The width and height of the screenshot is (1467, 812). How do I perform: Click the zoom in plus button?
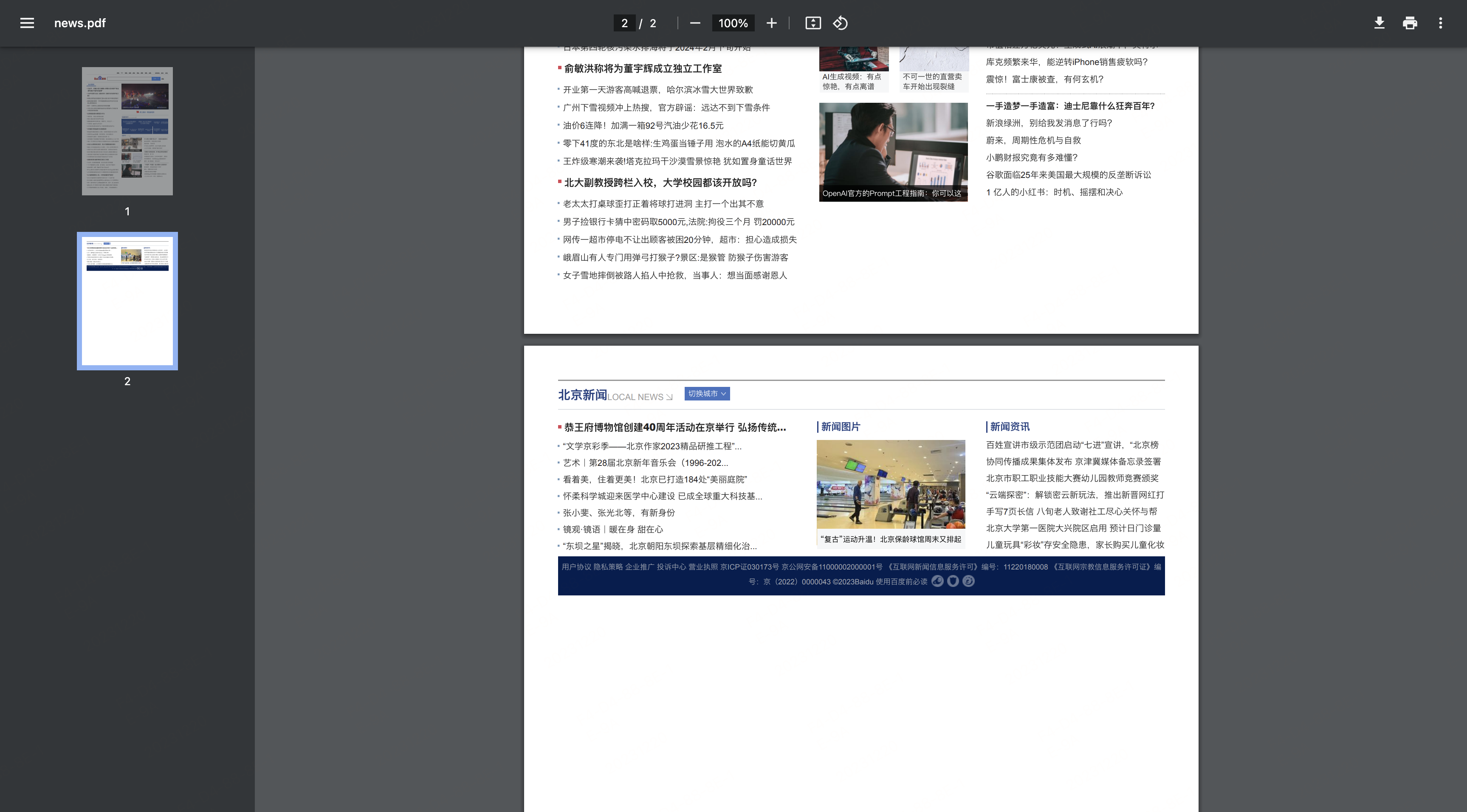coord(771,23)
